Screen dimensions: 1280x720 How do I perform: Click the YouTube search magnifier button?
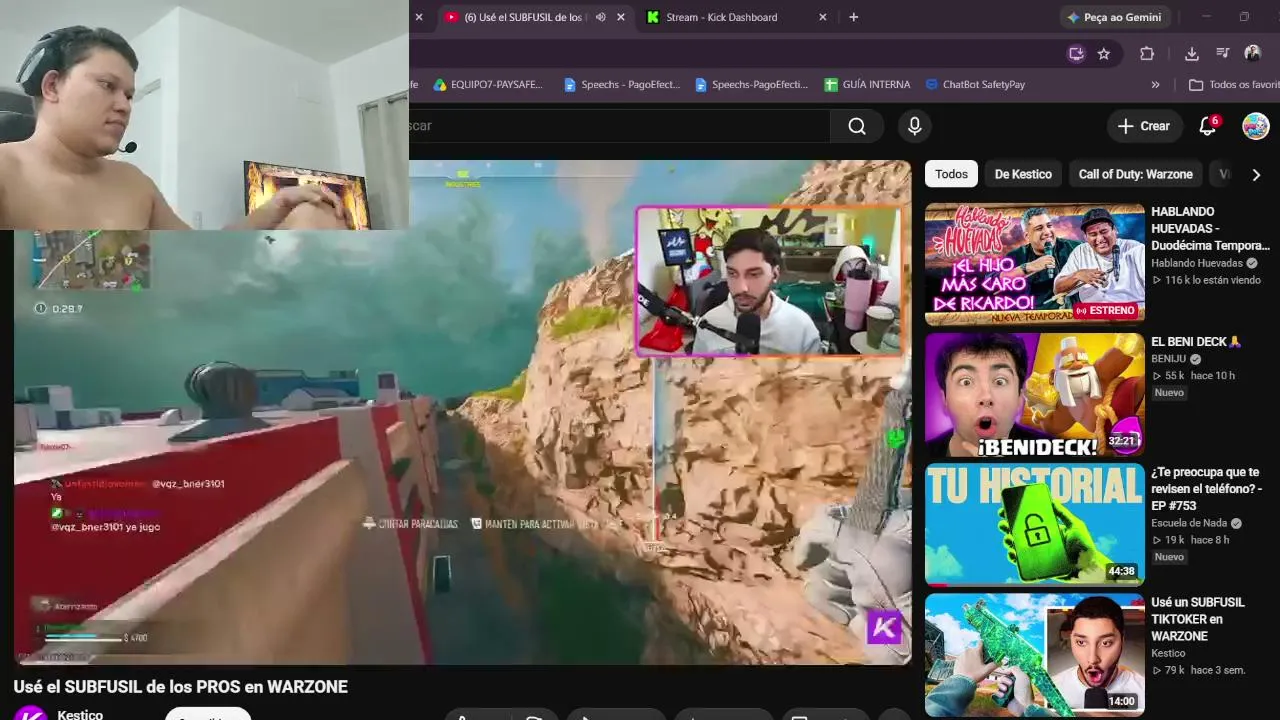point(857,126)
